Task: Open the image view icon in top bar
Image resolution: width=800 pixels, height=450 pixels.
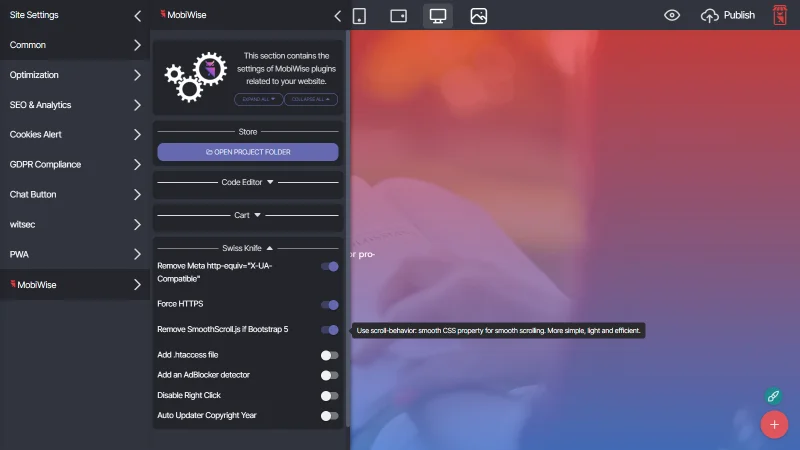Action: 479,16
